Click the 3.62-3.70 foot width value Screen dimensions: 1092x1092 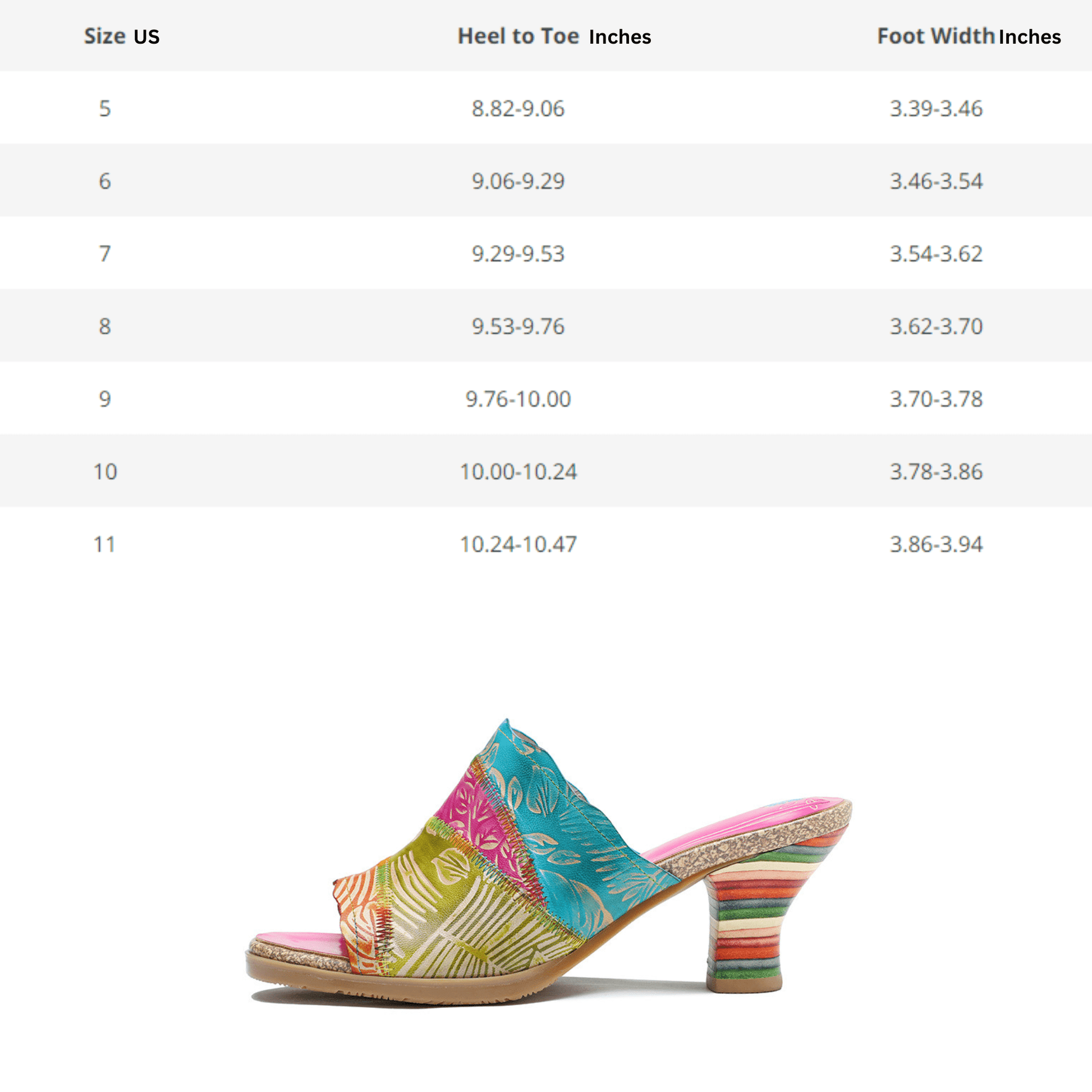tap(936, 326)
